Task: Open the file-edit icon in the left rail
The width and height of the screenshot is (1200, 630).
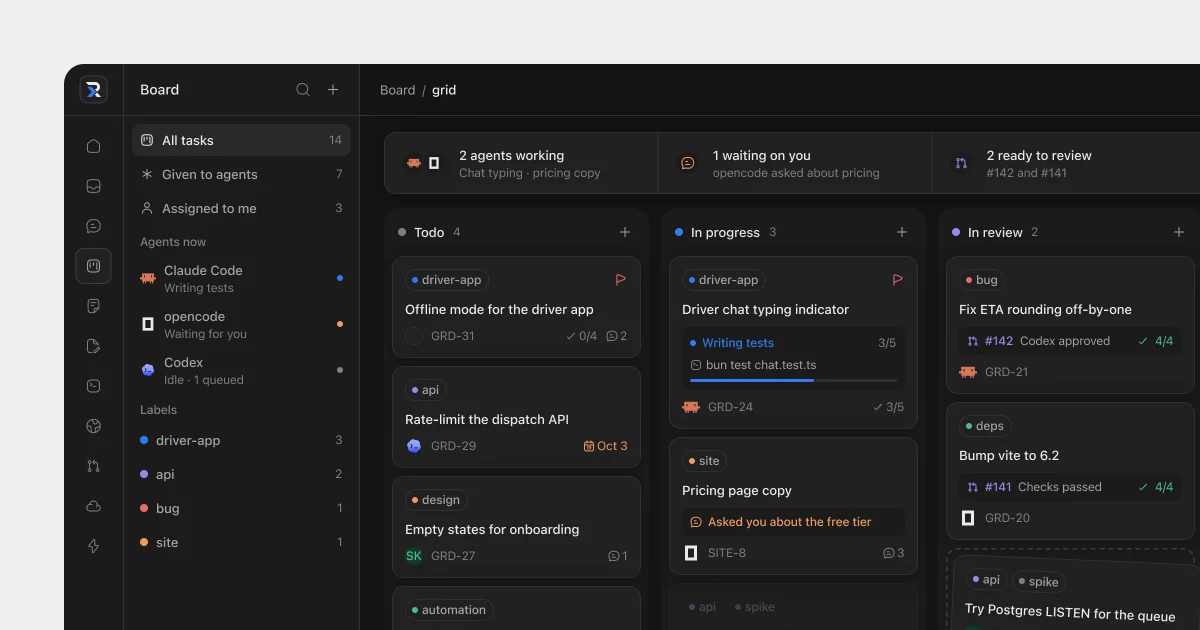Action: coord(93,346)
